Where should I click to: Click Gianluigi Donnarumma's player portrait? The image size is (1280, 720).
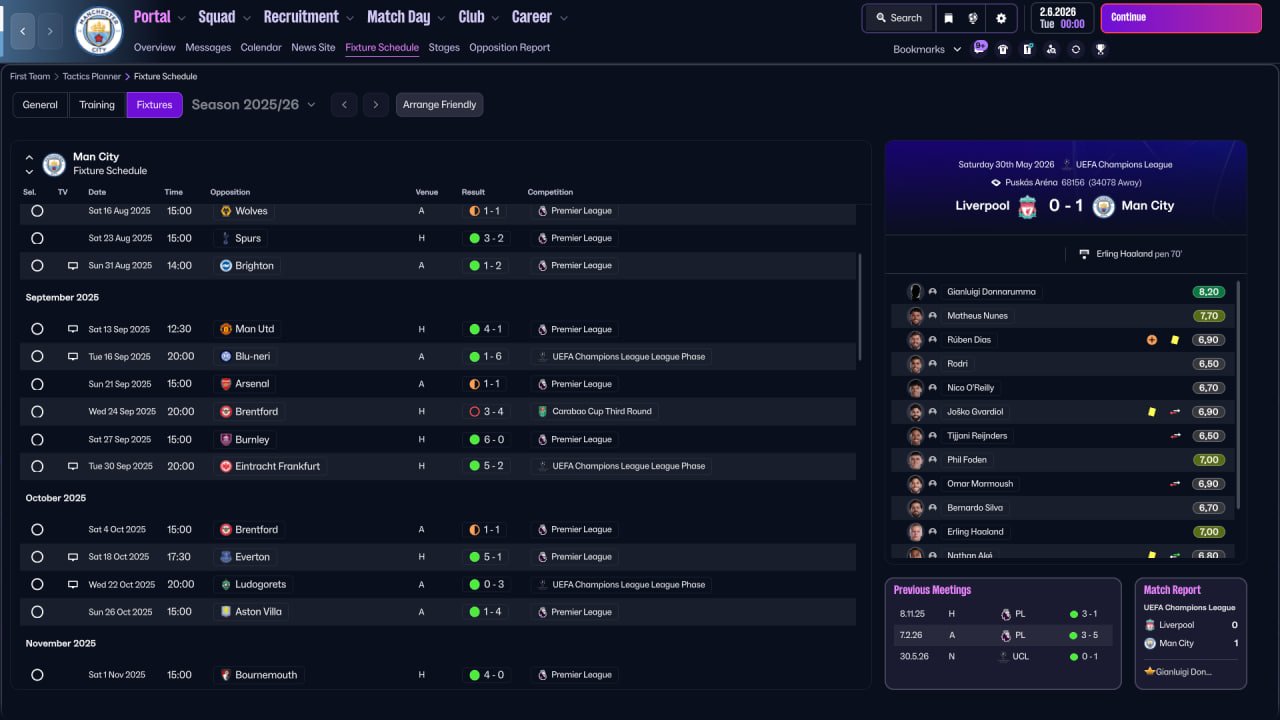915,292
